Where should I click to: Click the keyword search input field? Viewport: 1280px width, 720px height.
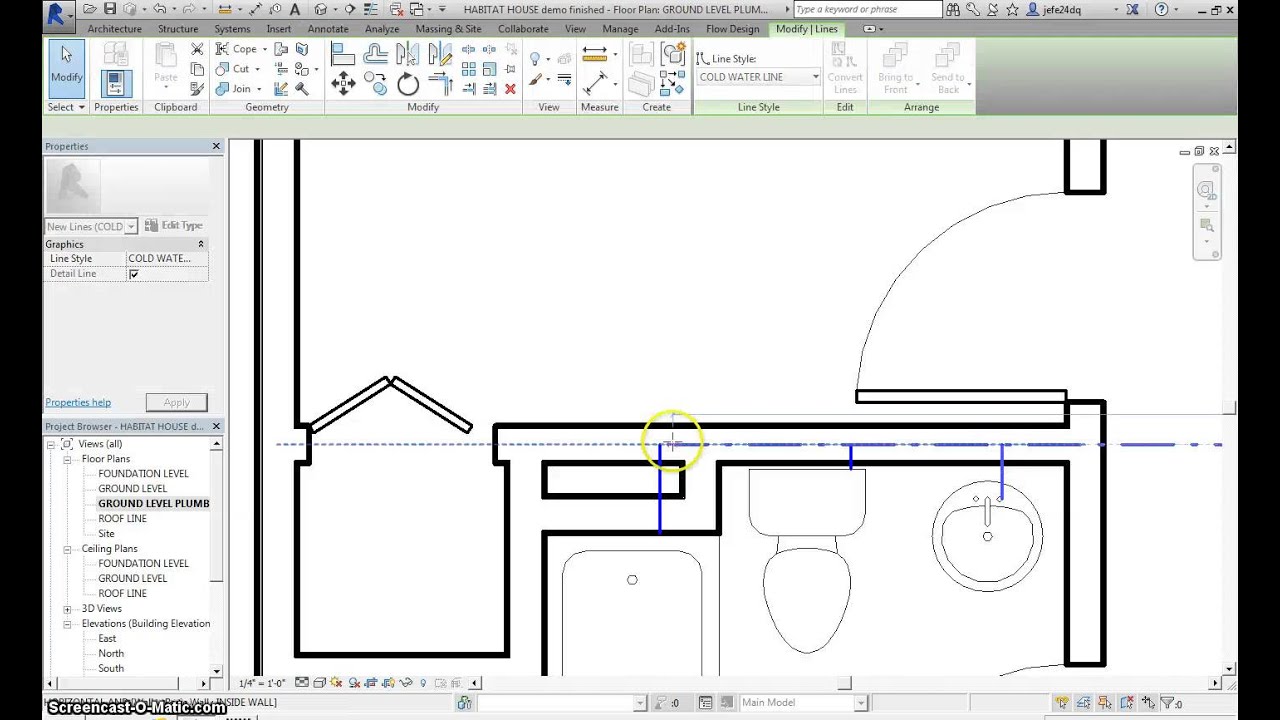(867, 9)
